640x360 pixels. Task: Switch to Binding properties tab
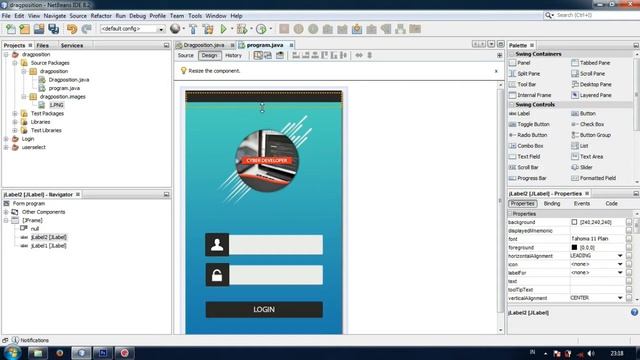[x=552, y=203]
